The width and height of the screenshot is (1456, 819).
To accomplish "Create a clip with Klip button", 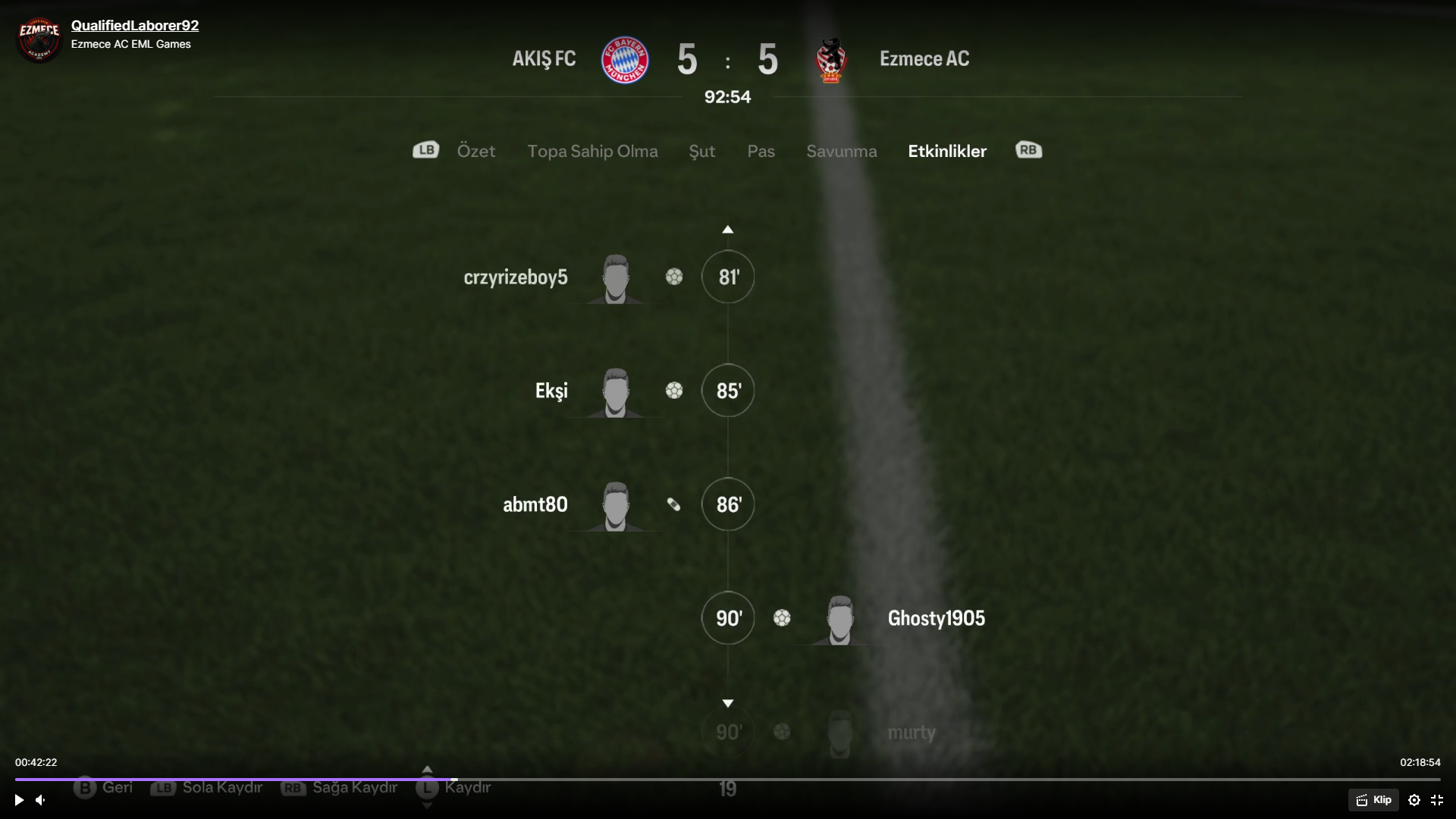I will (x=1373, y=800).
